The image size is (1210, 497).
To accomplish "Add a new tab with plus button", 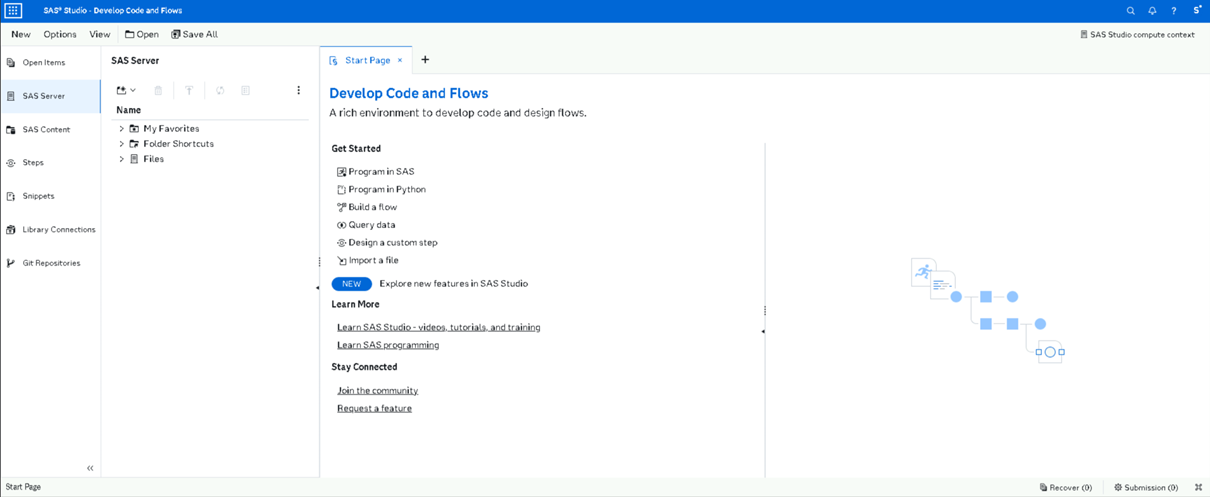I will pos(425,60).
